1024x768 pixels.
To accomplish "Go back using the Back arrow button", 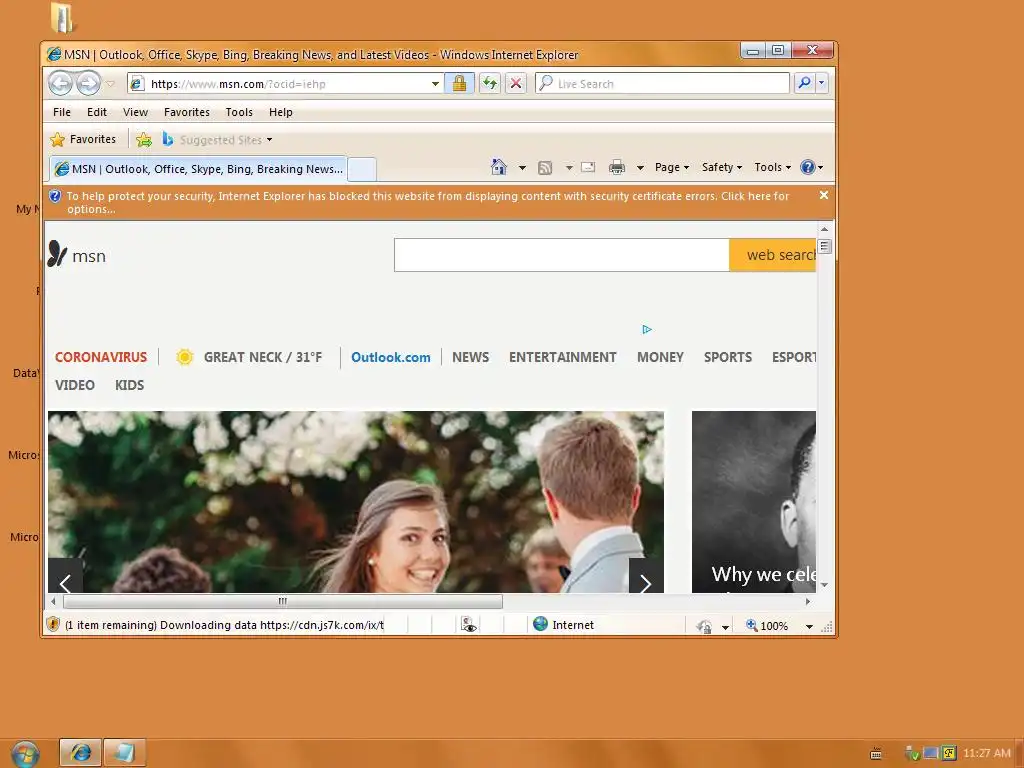I will tap(61, 84).
